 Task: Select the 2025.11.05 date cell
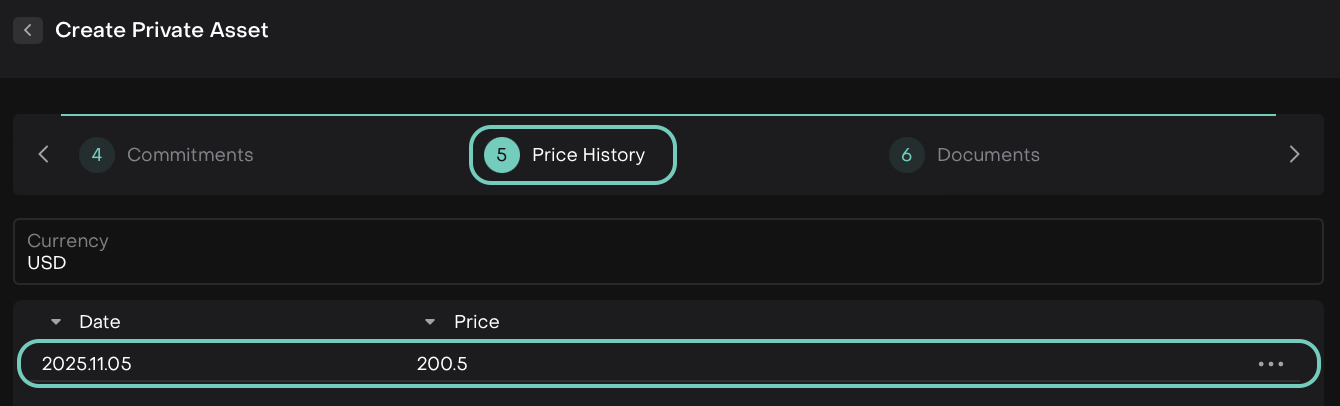[x=87, y=364]
